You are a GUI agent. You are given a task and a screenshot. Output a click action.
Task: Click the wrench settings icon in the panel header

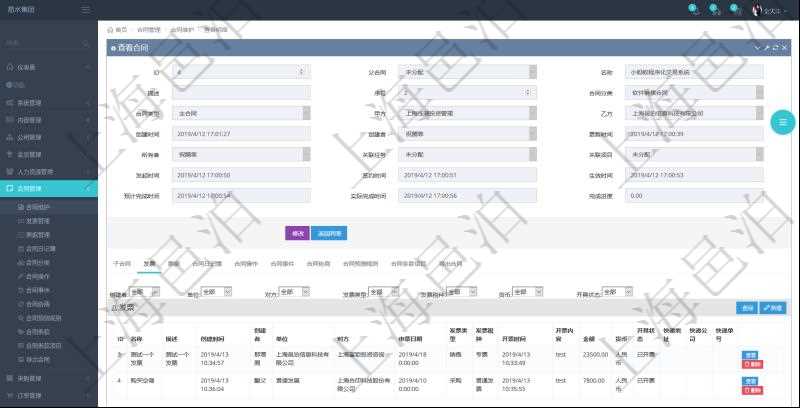click(766, 47)
